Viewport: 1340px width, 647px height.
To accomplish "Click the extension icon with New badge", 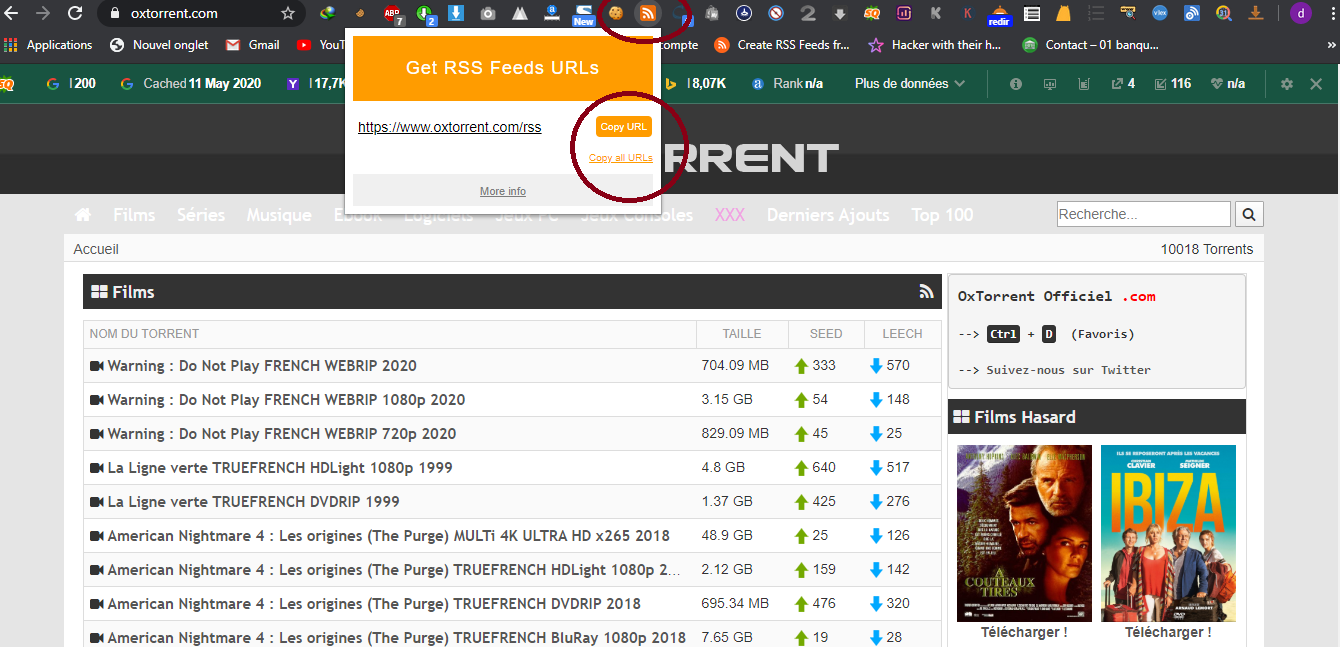I will (x=582, y=14).
